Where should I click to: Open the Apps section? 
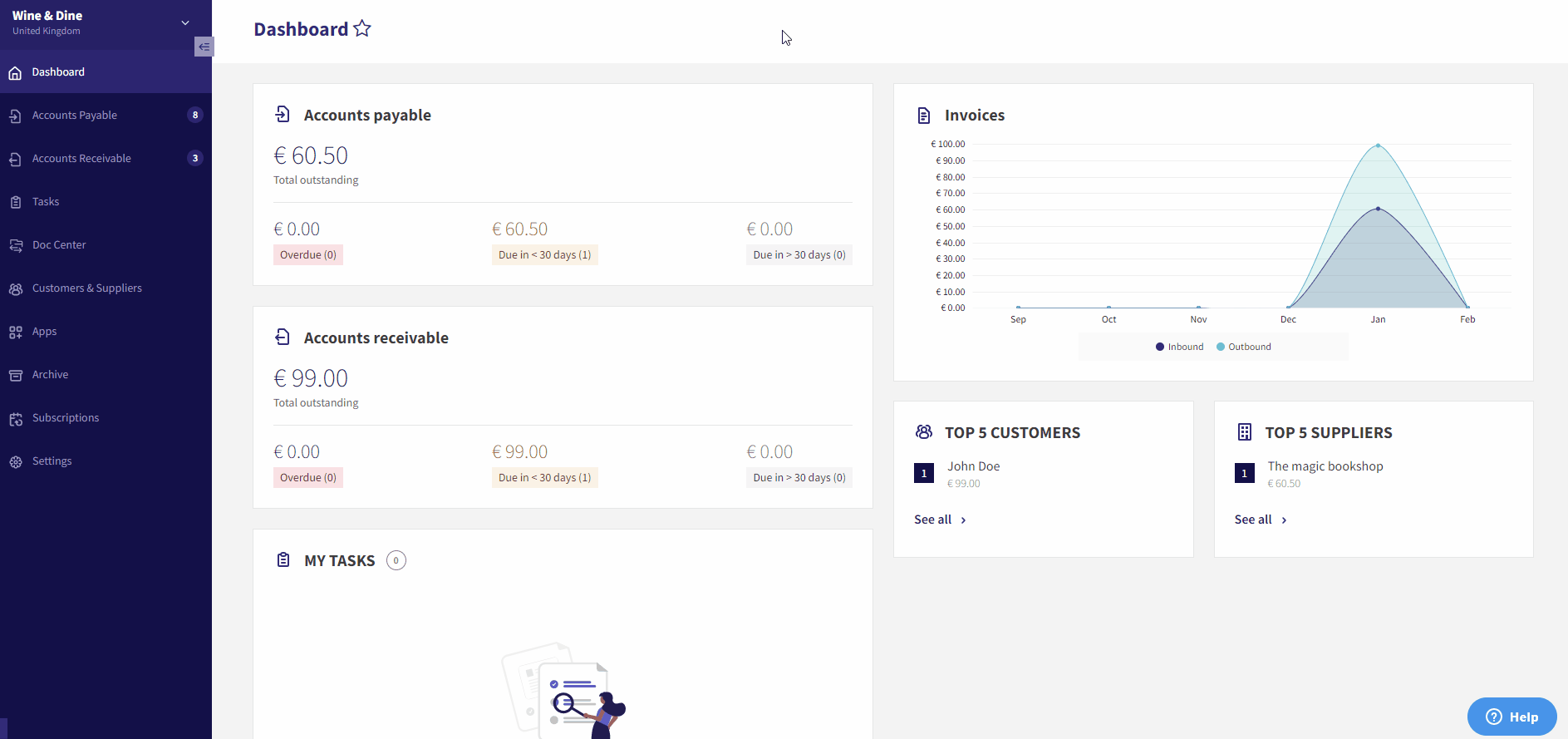point(106,332)
